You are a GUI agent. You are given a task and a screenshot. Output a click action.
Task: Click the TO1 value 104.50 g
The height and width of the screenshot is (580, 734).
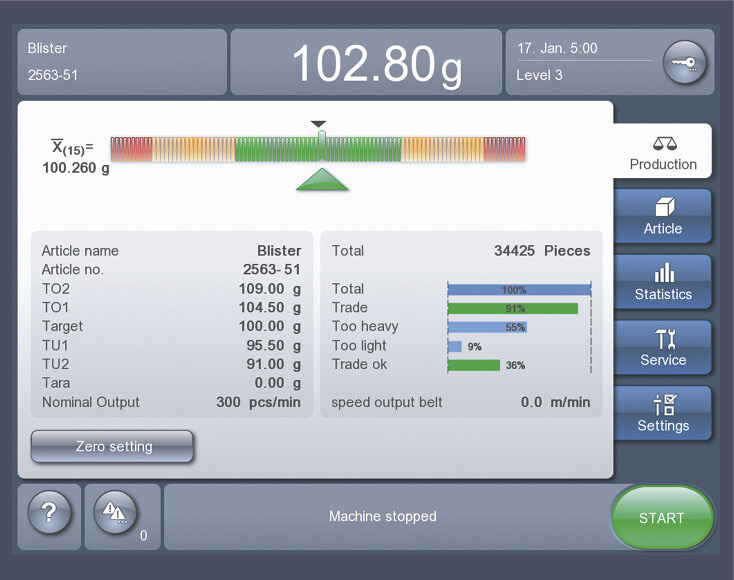(270, 308)
